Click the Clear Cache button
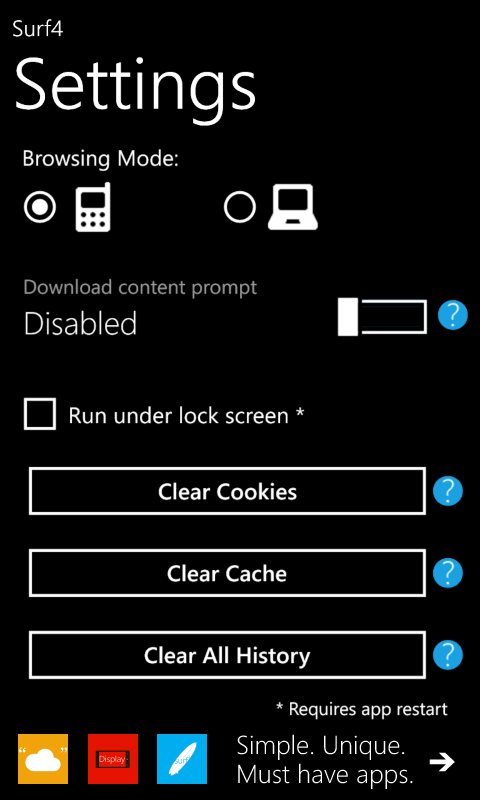This screenshot has width=480, height=800. pyautogui.click(x=228, y=573)
